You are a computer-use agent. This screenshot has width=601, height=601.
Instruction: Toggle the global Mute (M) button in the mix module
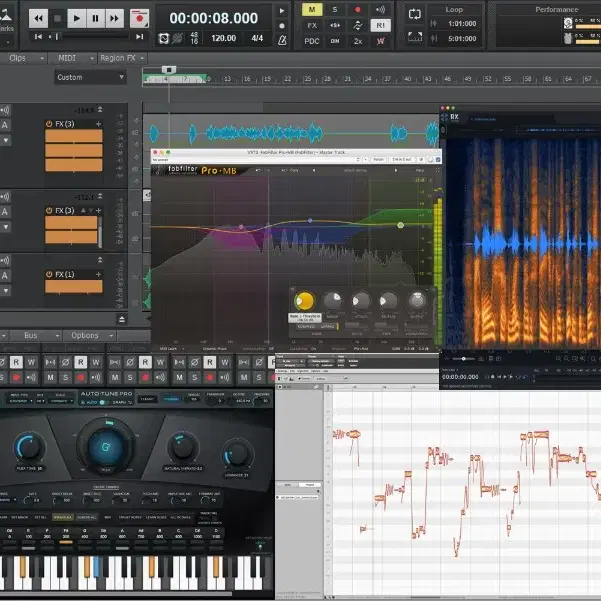(x=312, y=10)
